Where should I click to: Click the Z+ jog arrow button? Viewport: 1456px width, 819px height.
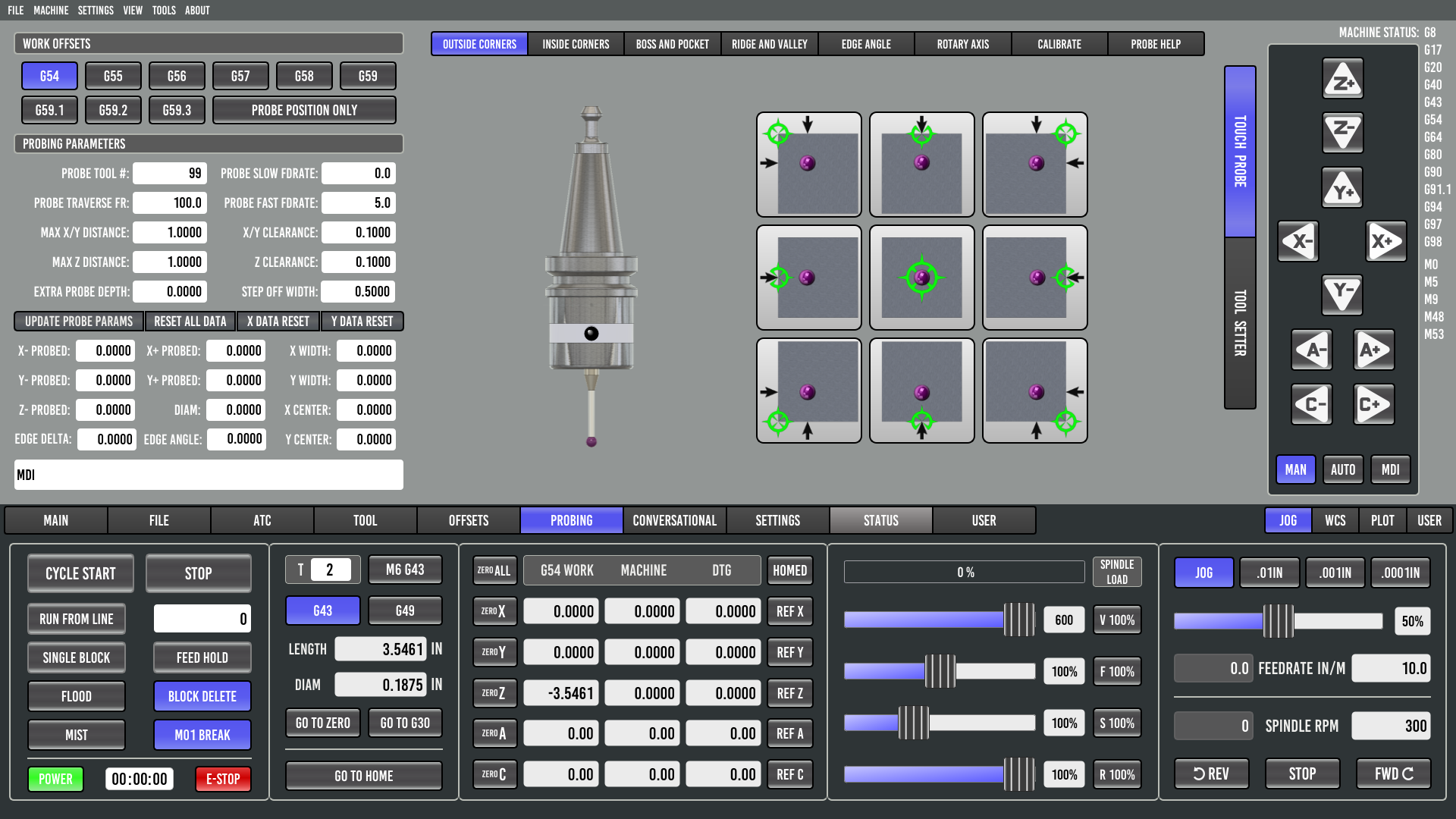click(1342, 79)
